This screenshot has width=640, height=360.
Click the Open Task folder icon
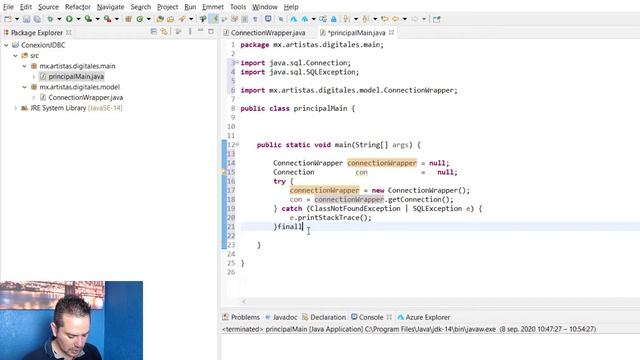click(170, 19)
